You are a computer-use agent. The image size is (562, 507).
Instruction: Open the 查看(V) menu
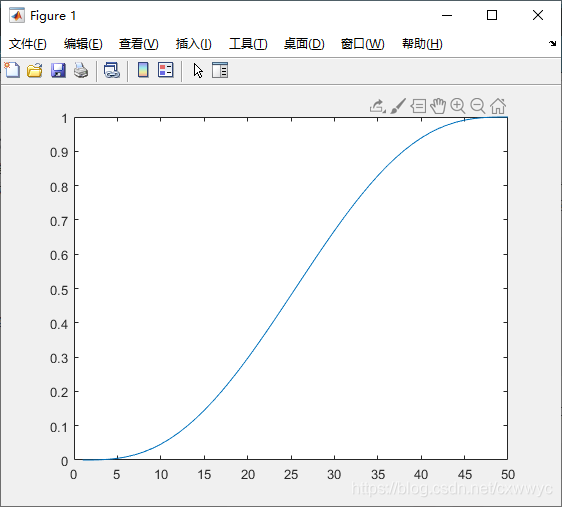tap(139, 44)
